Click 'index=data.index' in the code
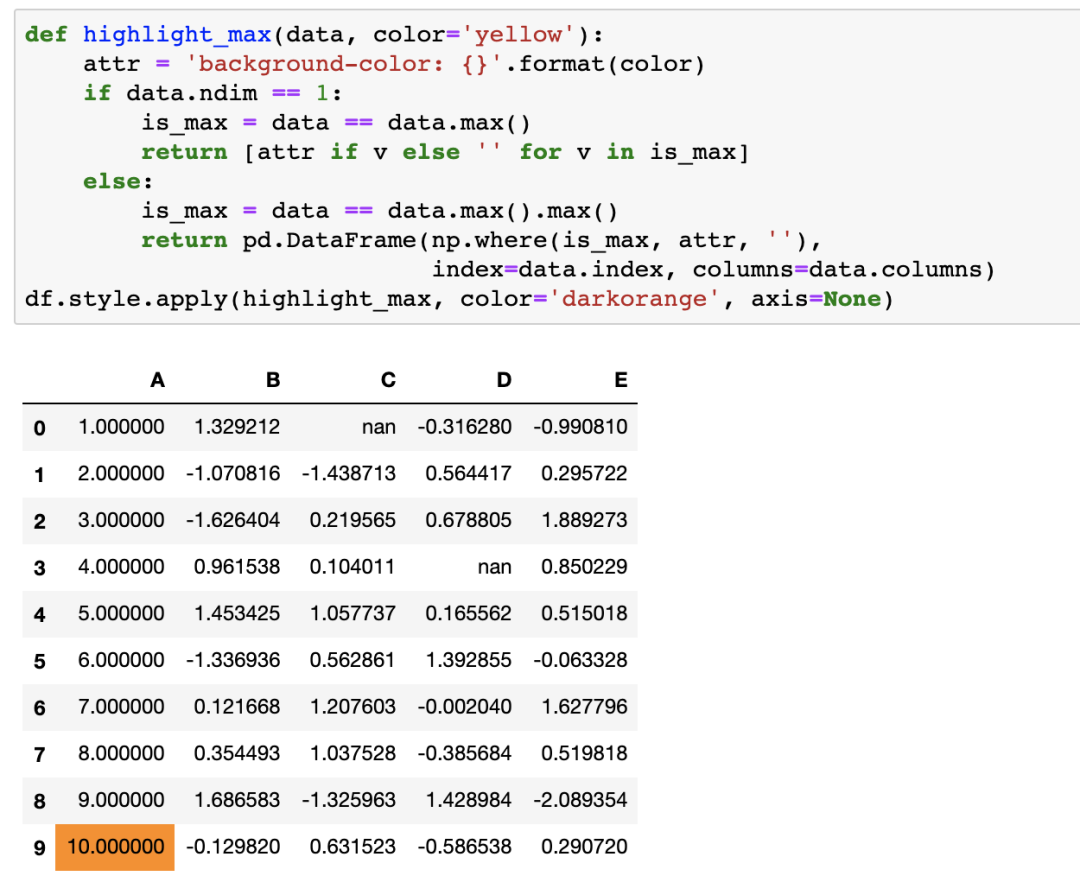 pyautogui.click(x=548, y=269)
